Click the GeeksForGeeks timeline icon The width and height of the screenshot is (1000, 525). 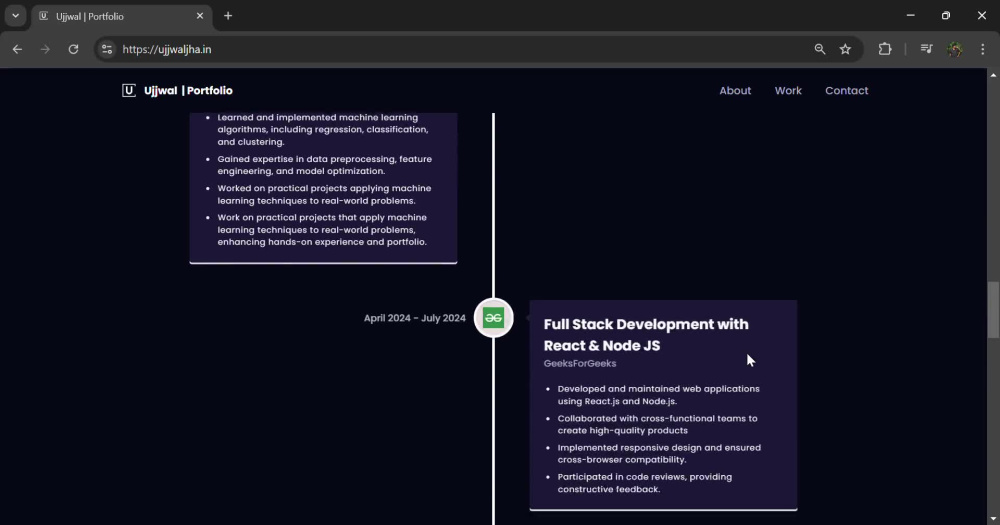click(494, 318)
